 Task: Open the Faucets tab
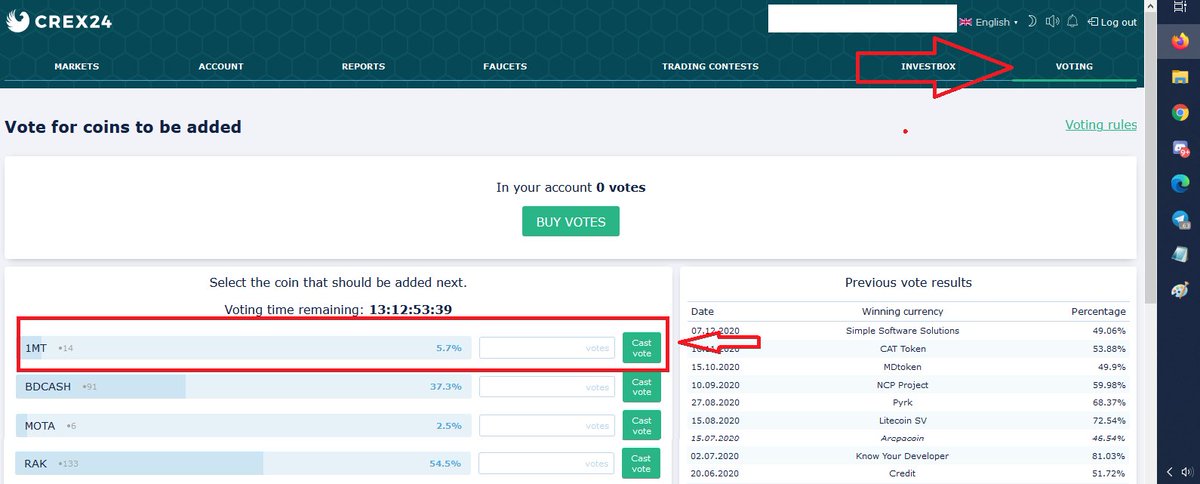[505, 67]
